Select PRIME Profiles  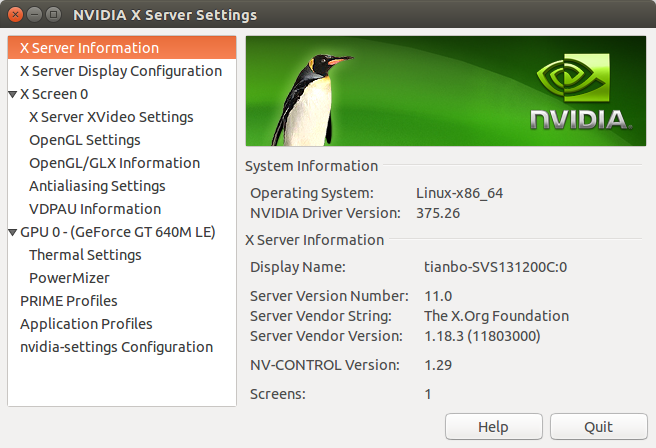[x=122, y=301]
